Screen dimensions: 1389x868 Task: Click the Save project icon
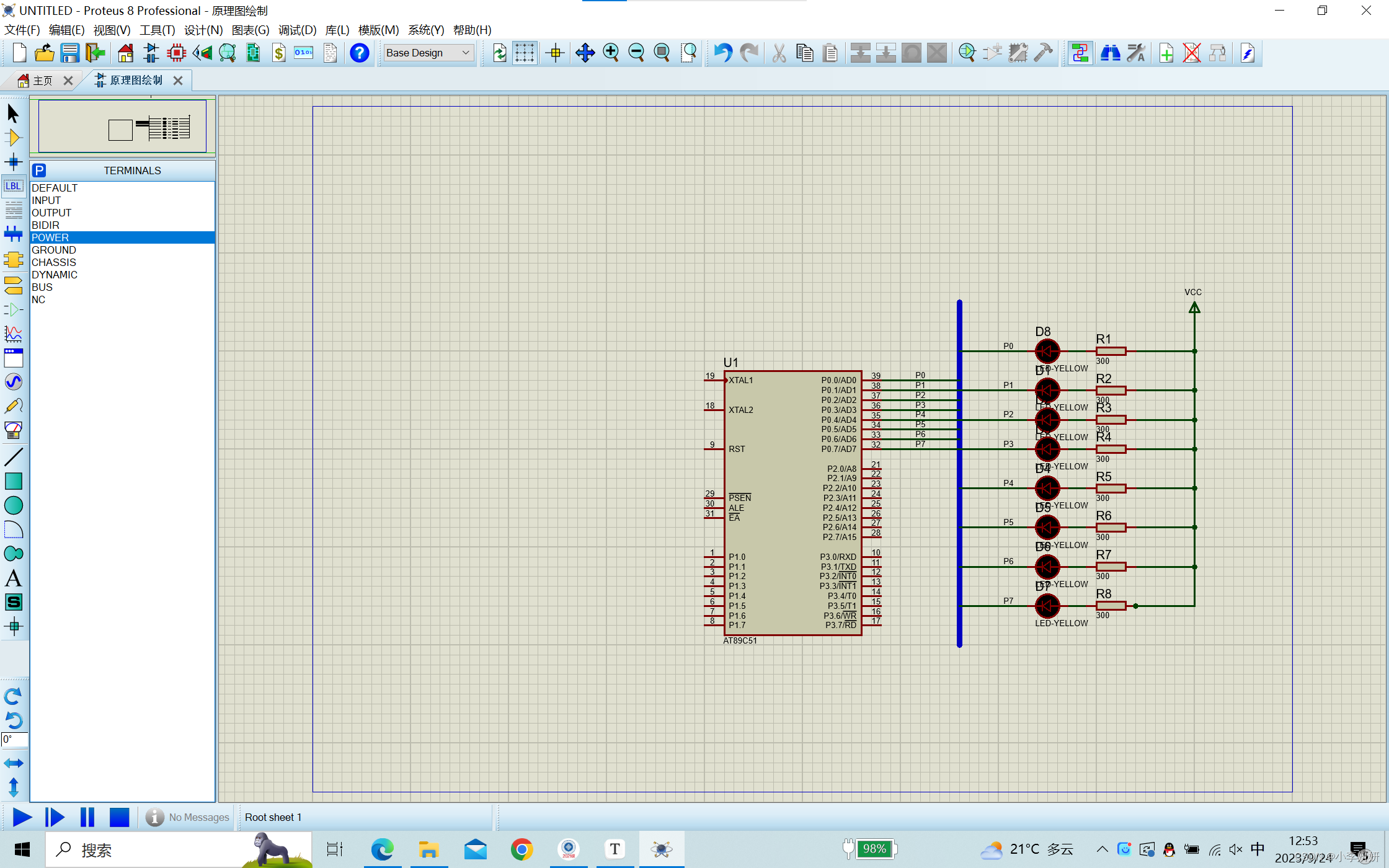[x=69, y=53]
